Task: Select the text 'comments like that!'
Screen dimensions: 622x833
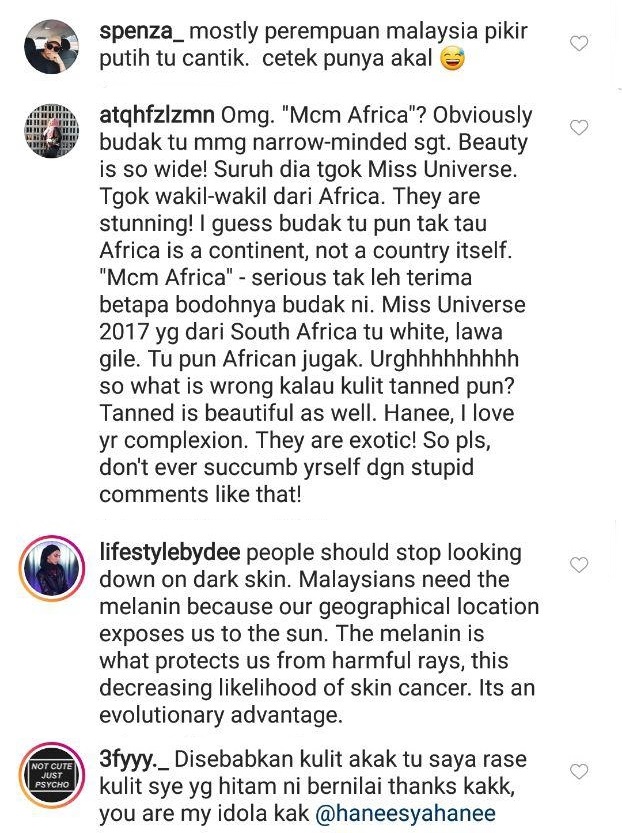Action: (x=200, y=495)
